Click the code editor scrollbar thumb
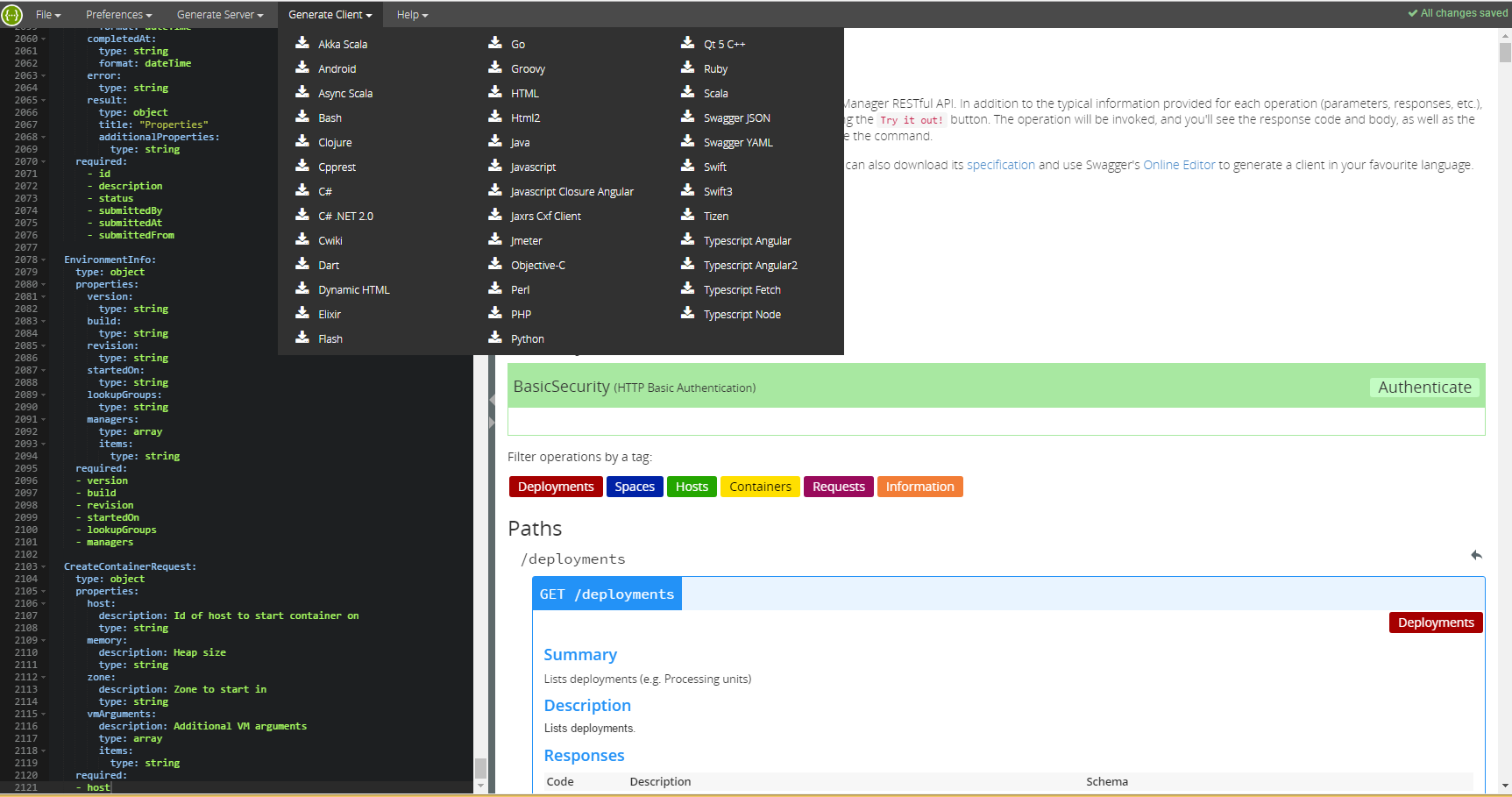Screen dimensions: 1512x797 coord(480,768)
